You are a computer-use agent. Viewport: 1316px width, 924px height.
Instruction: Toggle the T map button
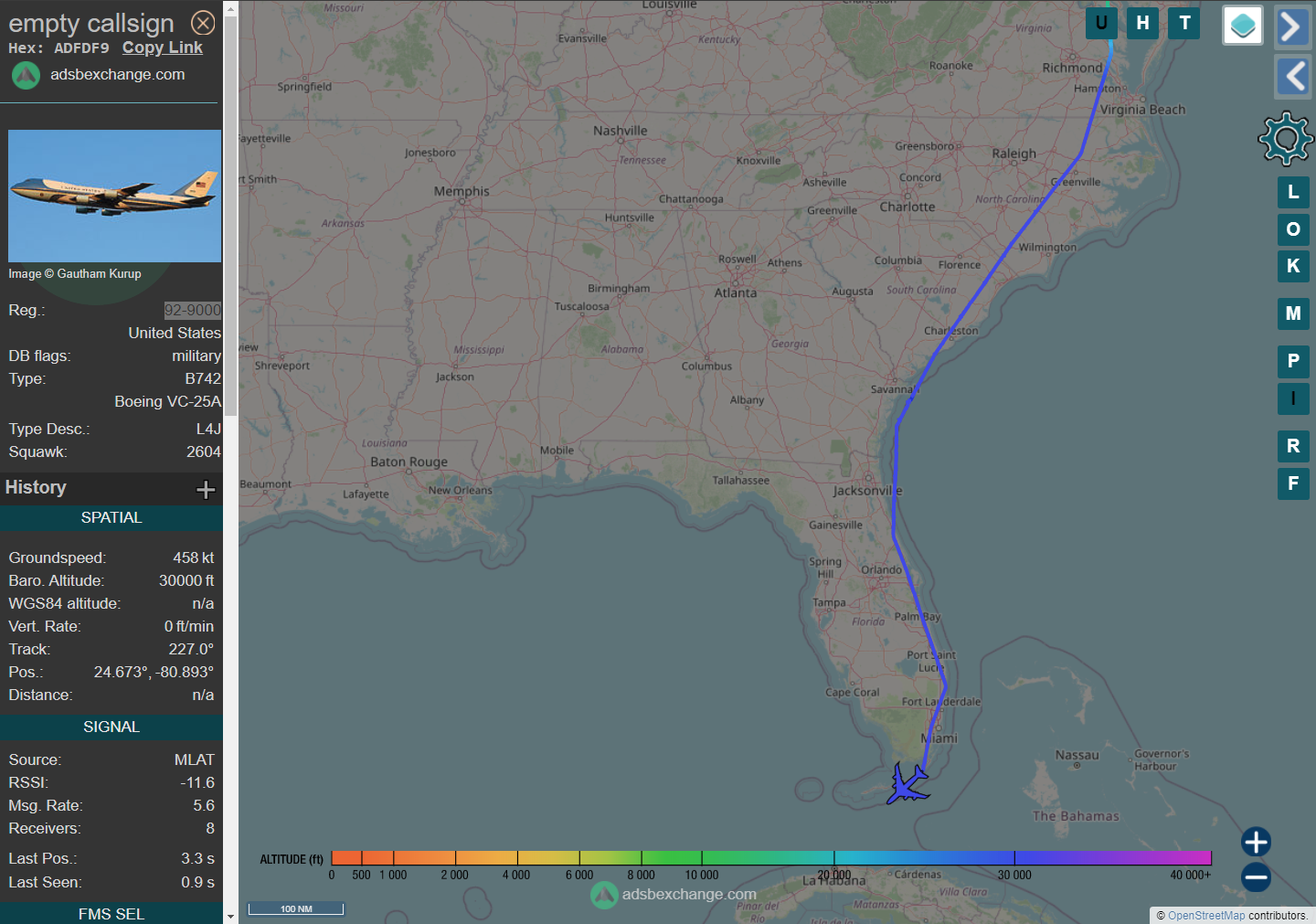click(x=1185, y=23)
